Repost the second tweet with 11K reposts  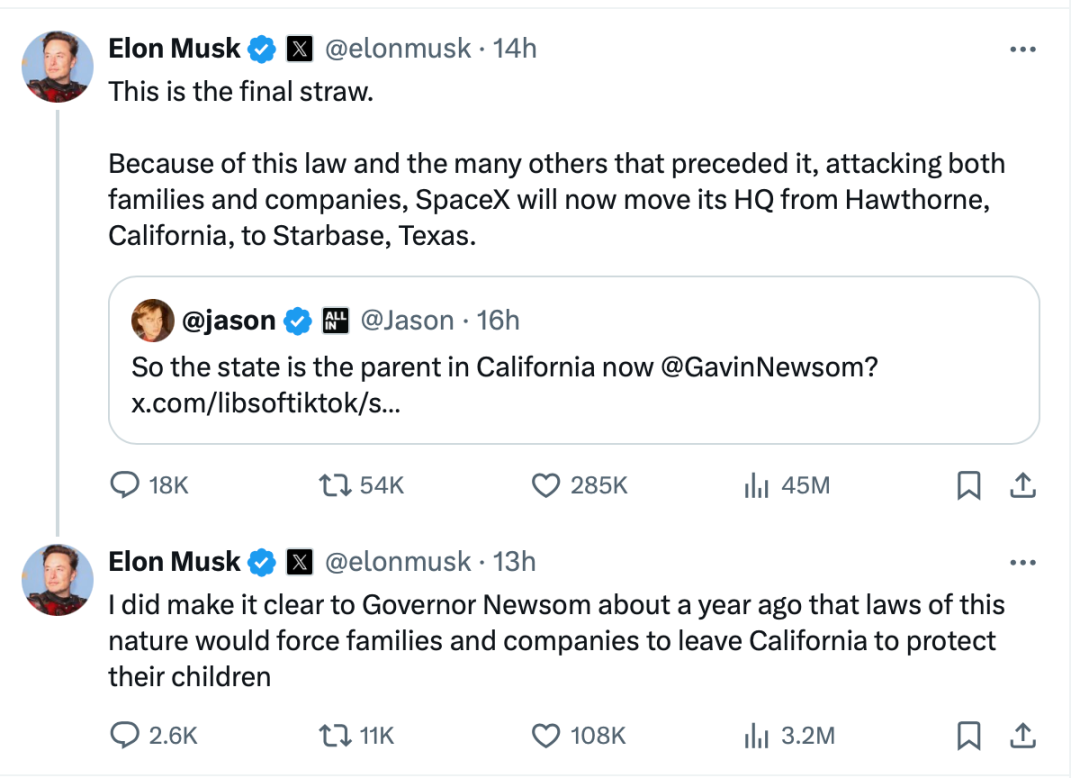click(356, 735)
